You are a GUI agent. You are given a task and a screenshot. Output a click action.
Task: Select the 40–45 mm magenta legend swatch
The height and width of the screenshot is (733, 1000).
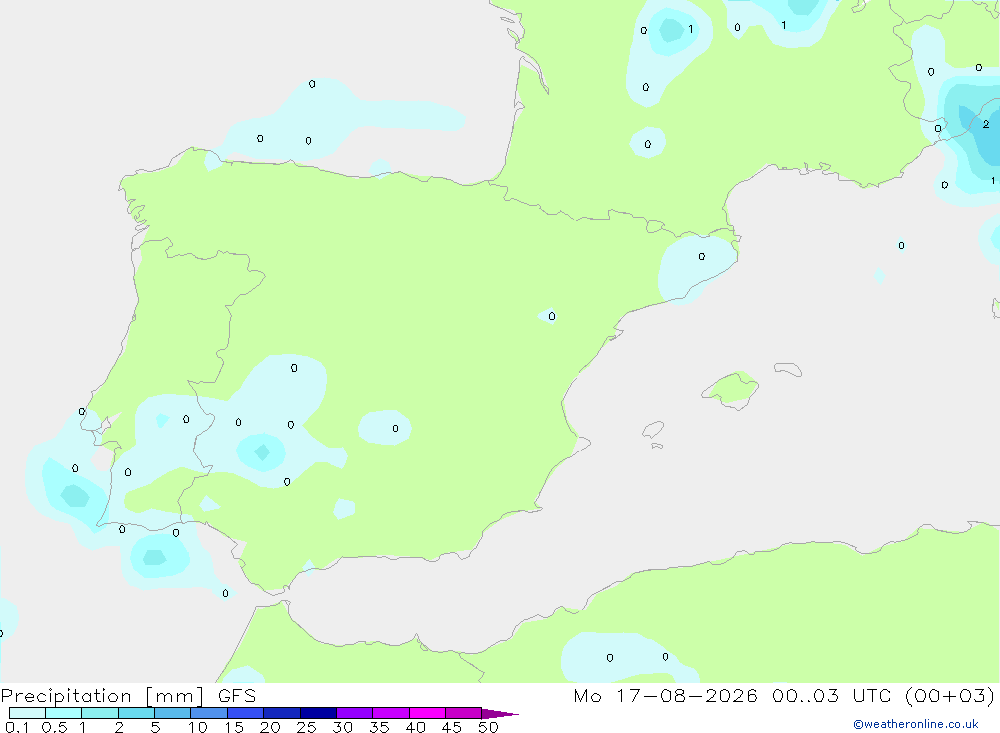427,713
